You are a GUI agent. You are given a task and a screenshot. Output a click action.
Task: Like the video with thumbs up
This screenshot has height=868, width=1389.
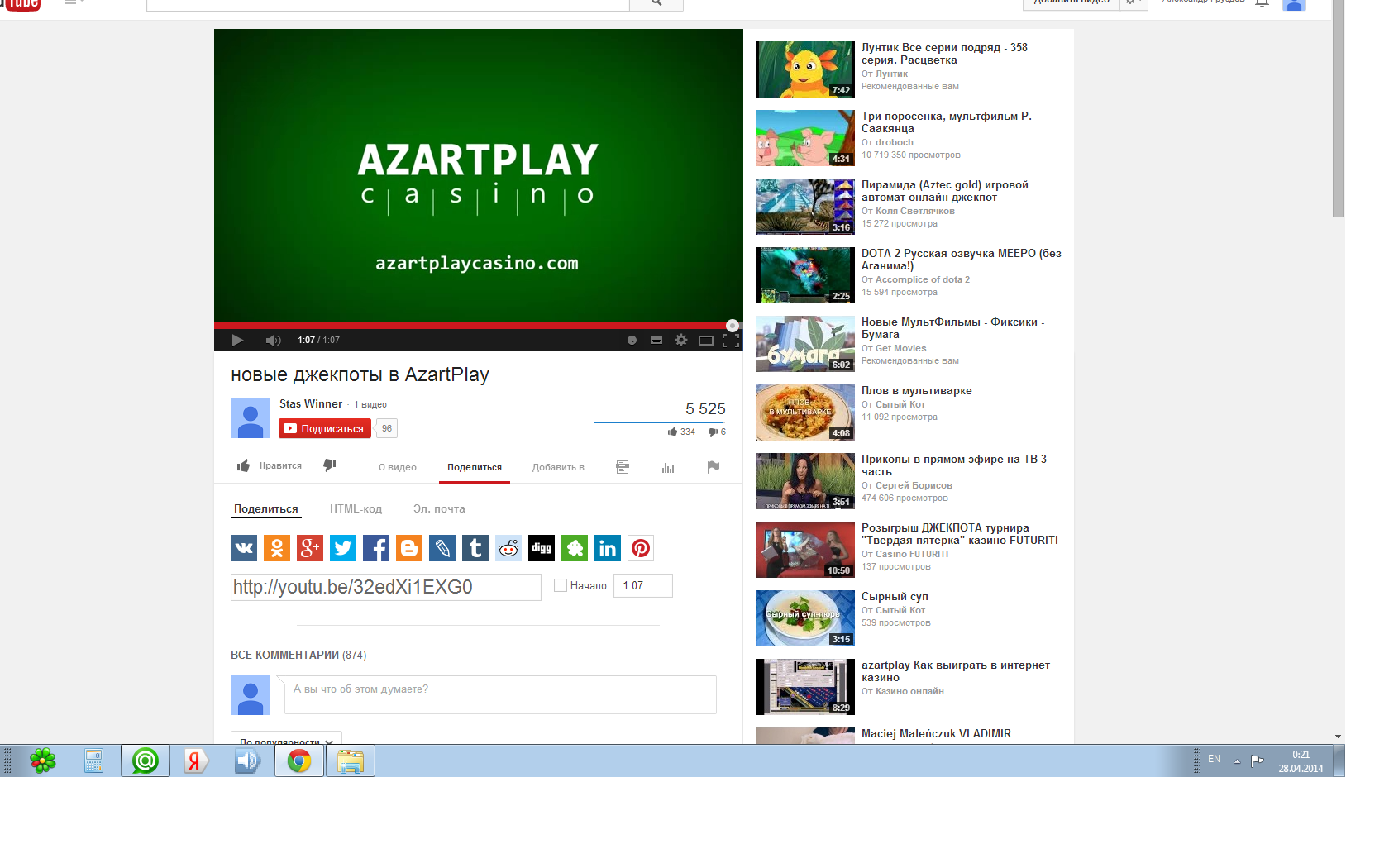243,466
